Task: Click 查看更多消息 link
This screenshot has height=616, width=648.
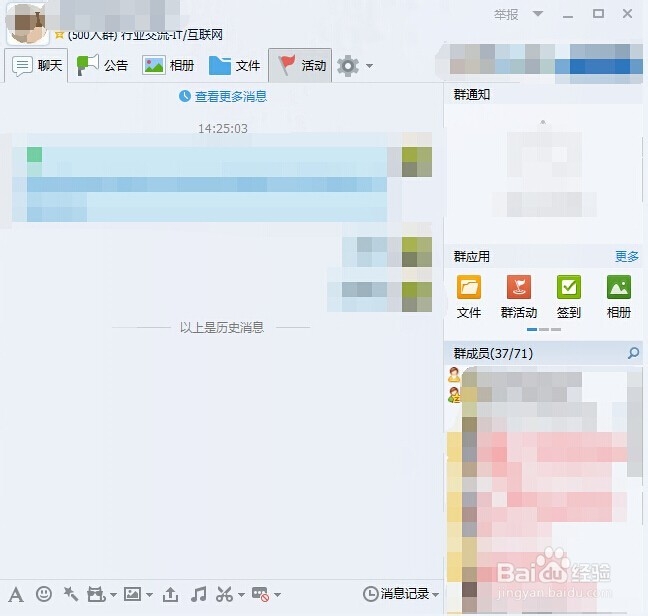Action: (x=231, y=96)
